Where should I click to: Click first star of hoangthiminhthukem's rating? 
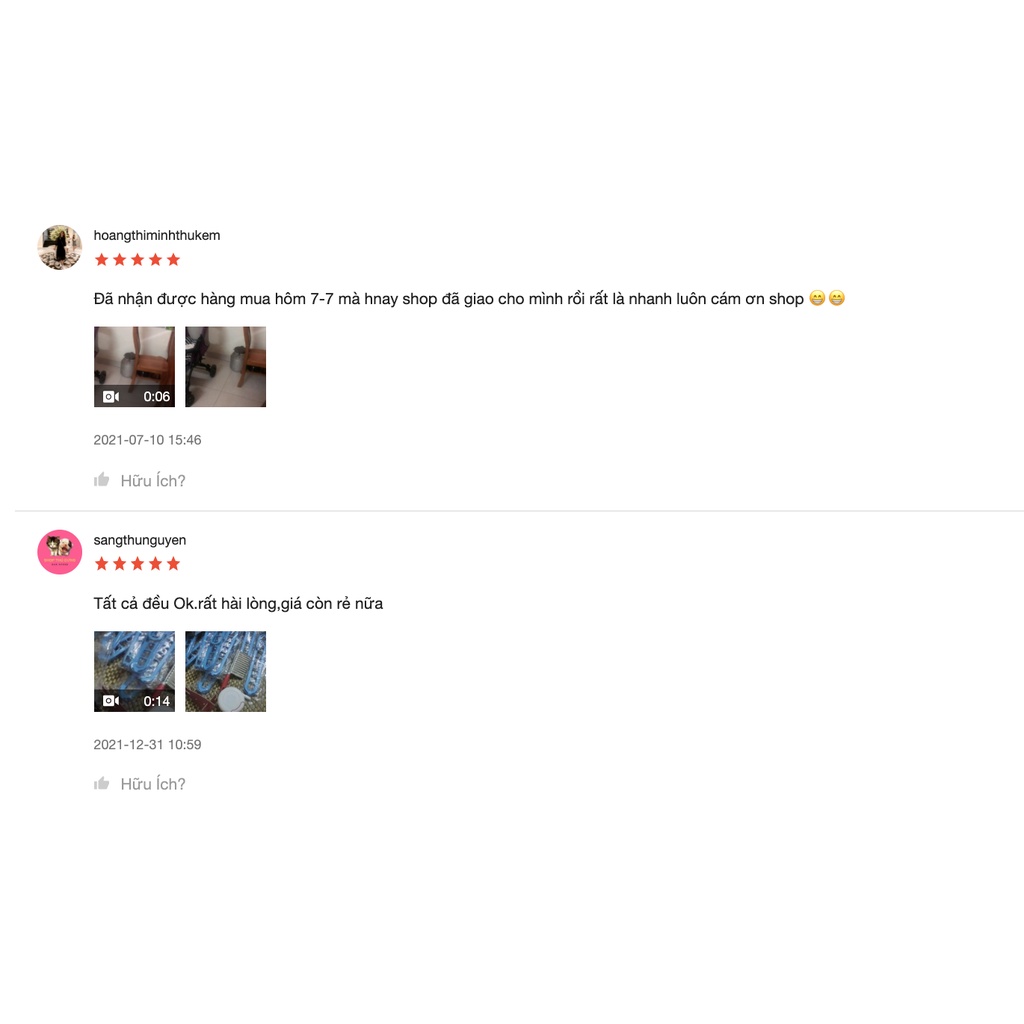click(x=101, y=260)
